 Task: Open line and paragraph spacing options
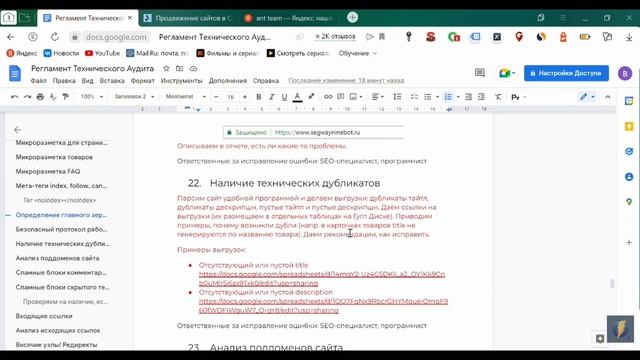pyautogui.click(x=397, y=97)
